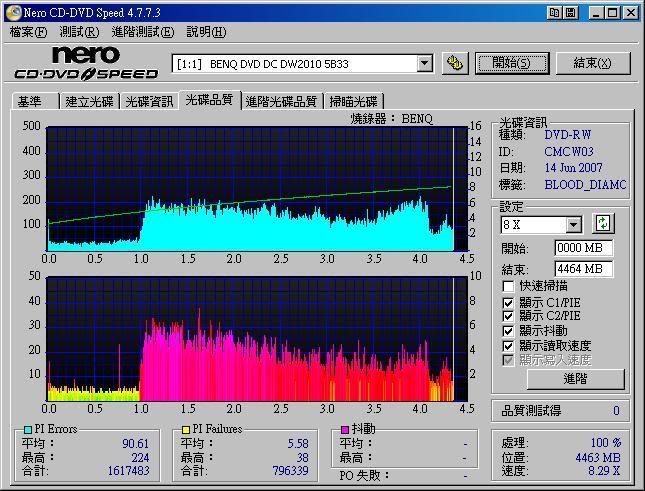
Task: Uncheck the show C1/PIE checkbox
Action: coord(508,303)
